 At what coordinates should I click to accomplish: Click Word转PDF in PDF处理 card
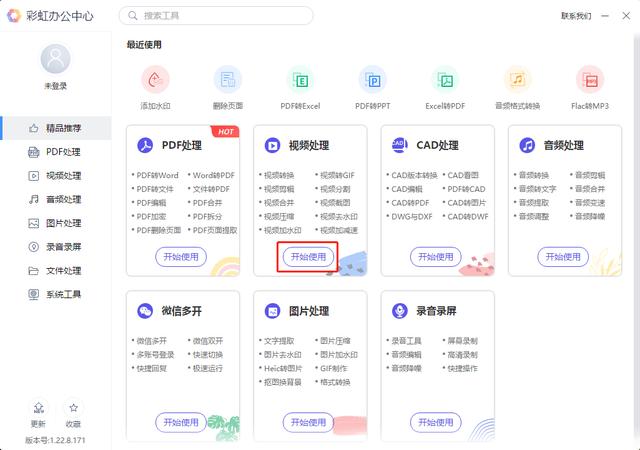pos(213,175)
